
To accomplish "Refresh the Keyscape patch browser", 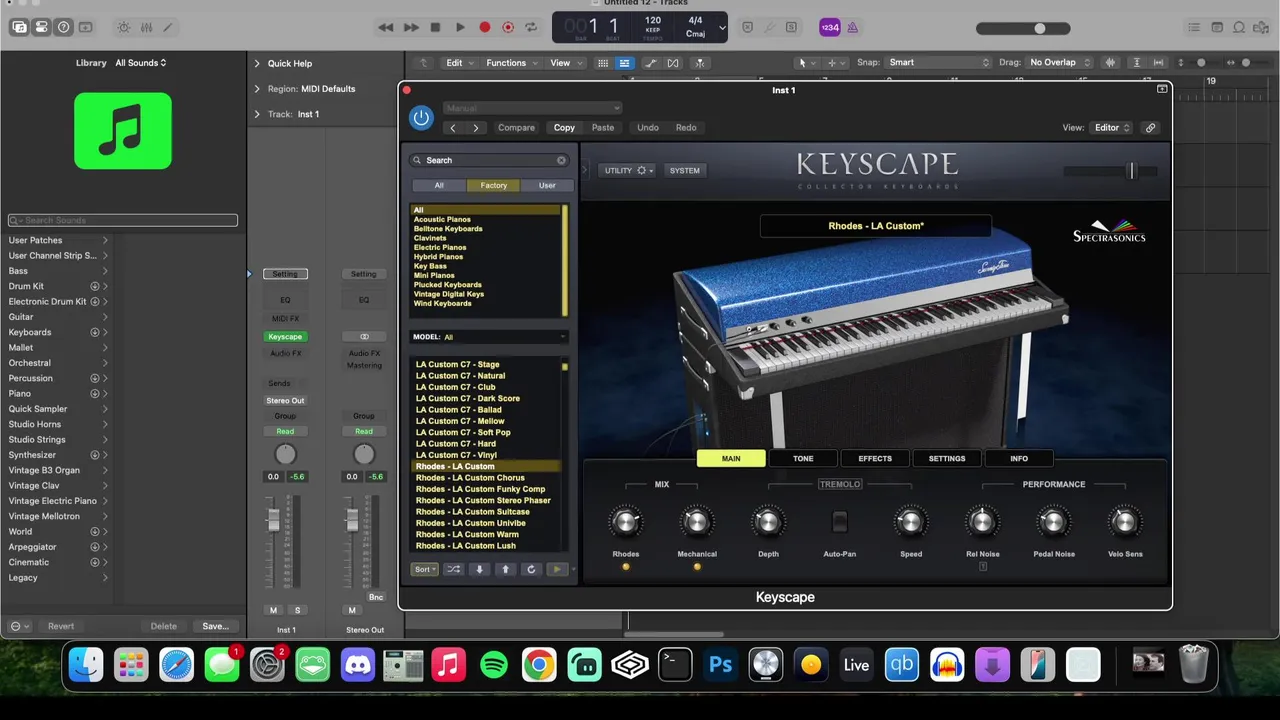I will point(531,569).
